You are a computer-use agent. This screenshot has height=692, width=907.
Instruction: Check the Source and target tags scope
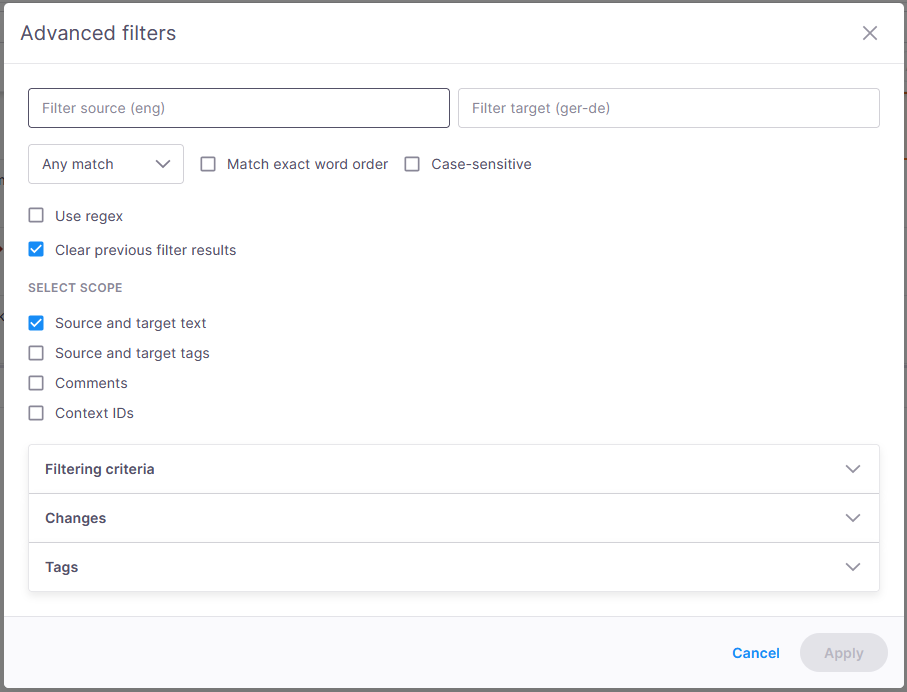[x=36, y=352]
